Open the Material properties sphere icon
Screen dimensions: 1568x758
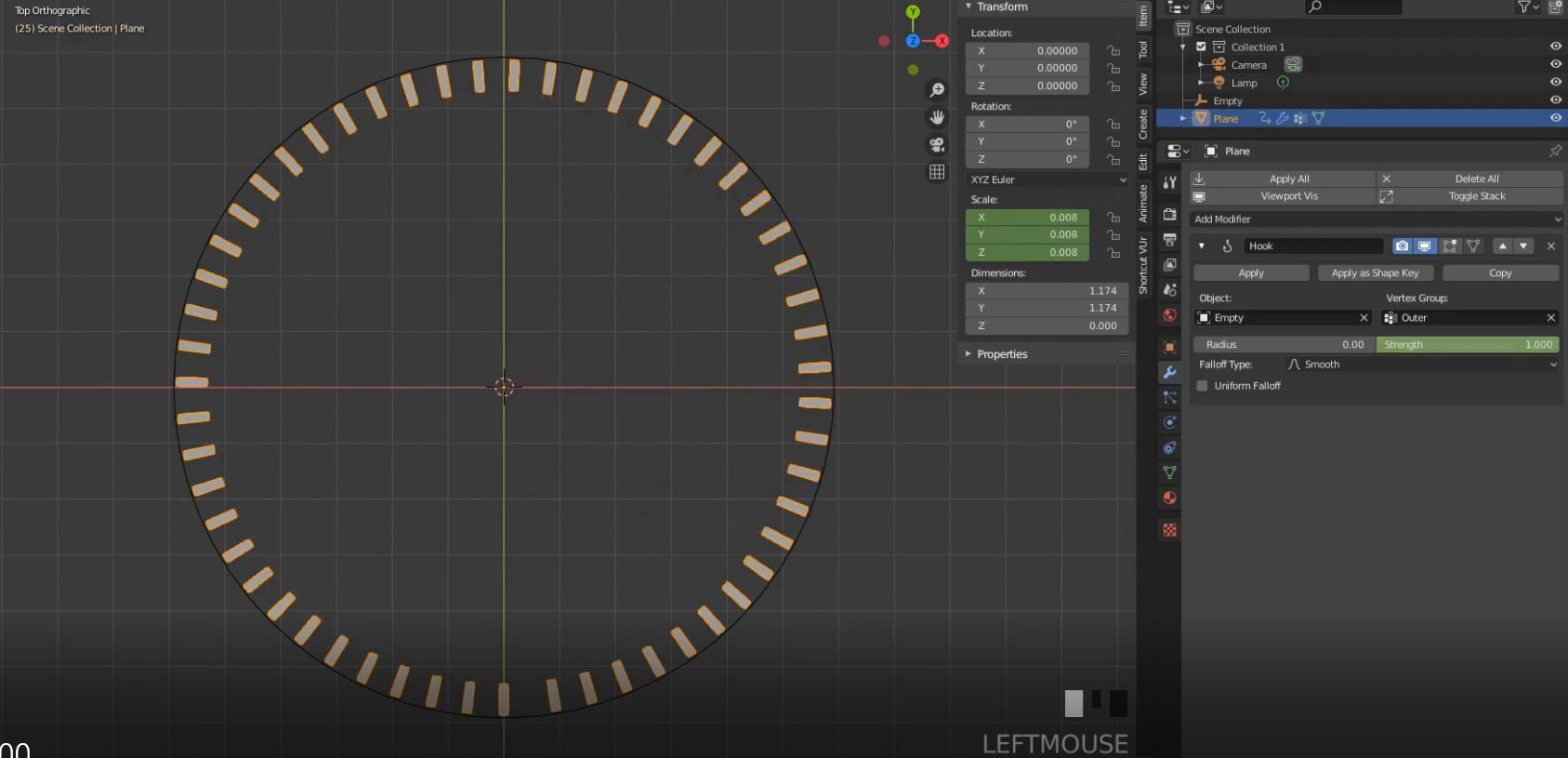click(1170, 498)
